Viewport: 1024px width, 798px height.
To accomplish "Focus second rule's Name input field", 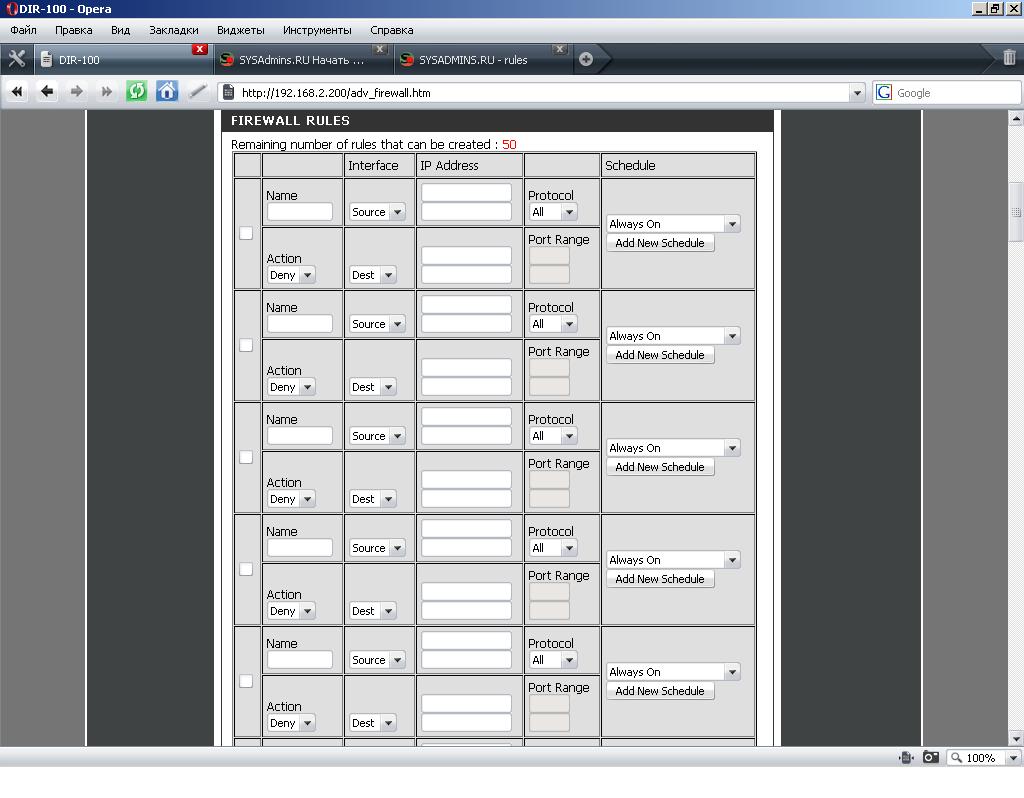I will pos(300,324).
